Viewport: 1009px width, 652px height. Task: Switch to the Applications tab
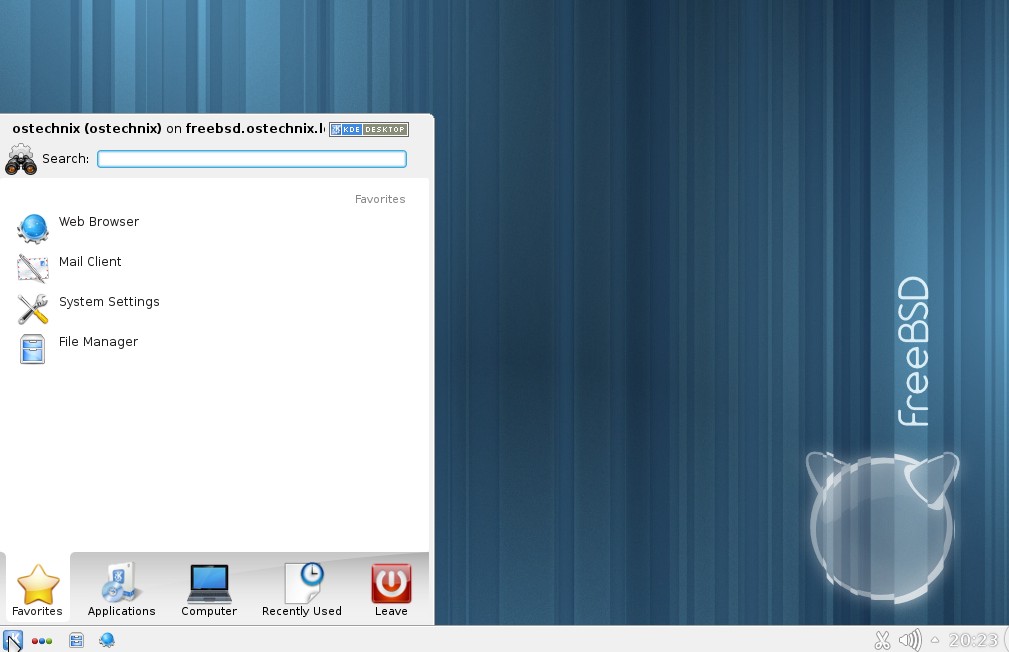coord(121,589)
